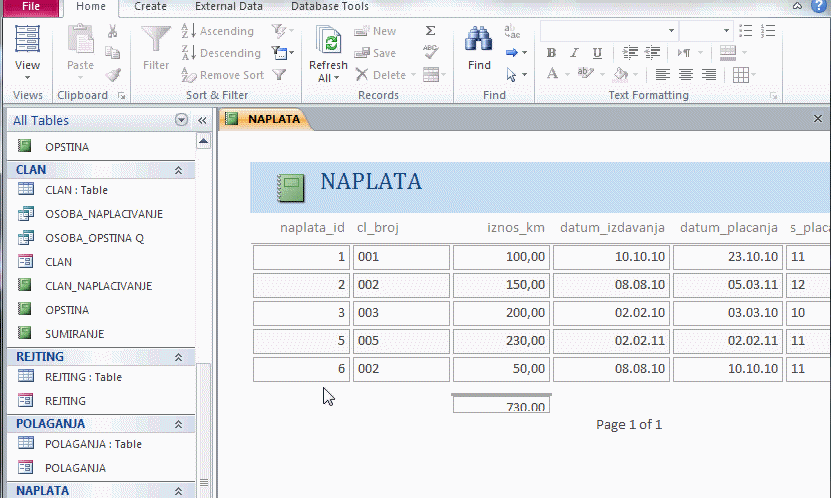Viewport: 831px width, 498px height.
Task: Click alternate row color icon
Action: (x=728, y=52)
